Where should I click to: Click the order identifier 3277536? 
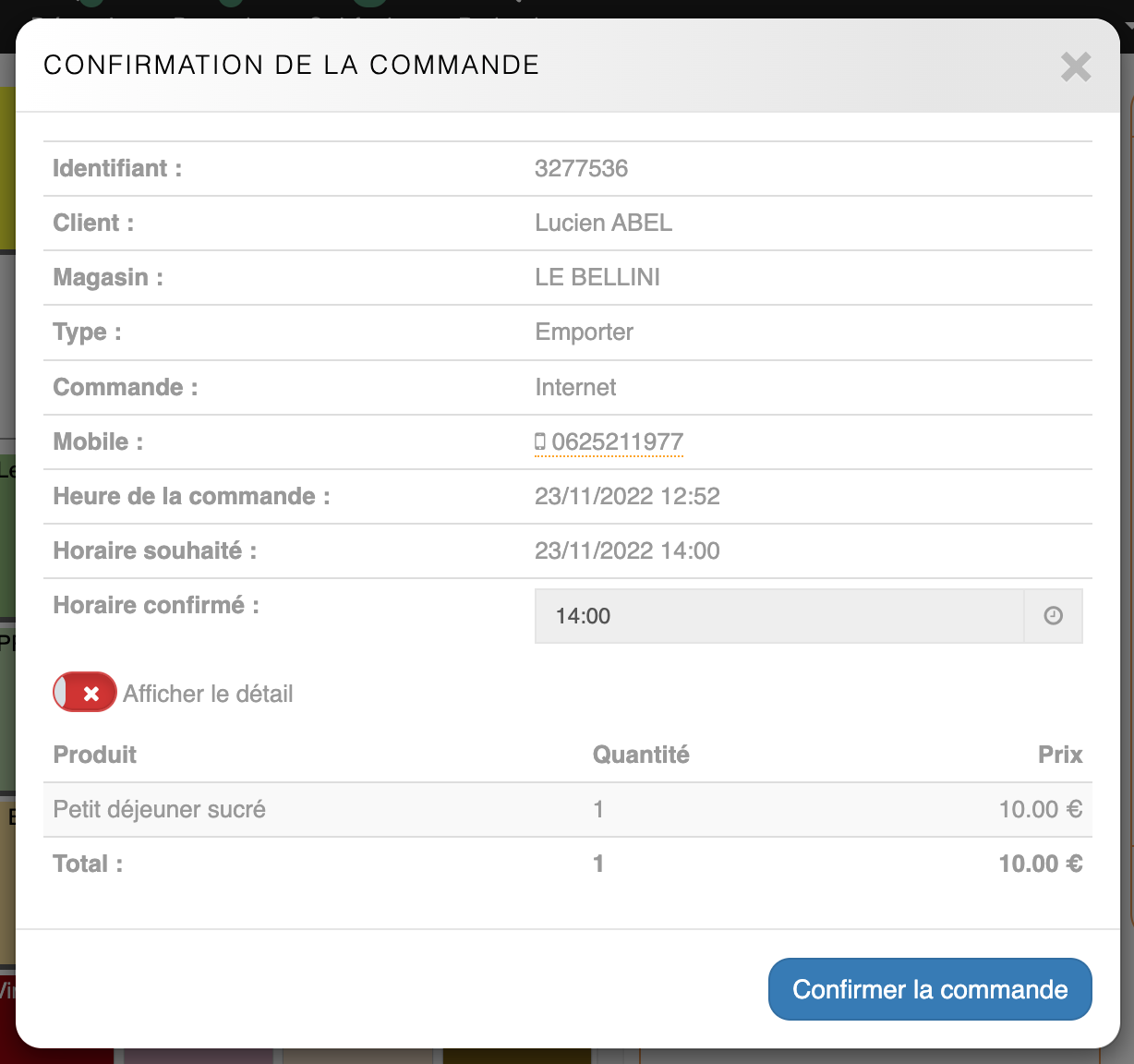[581, 168]
